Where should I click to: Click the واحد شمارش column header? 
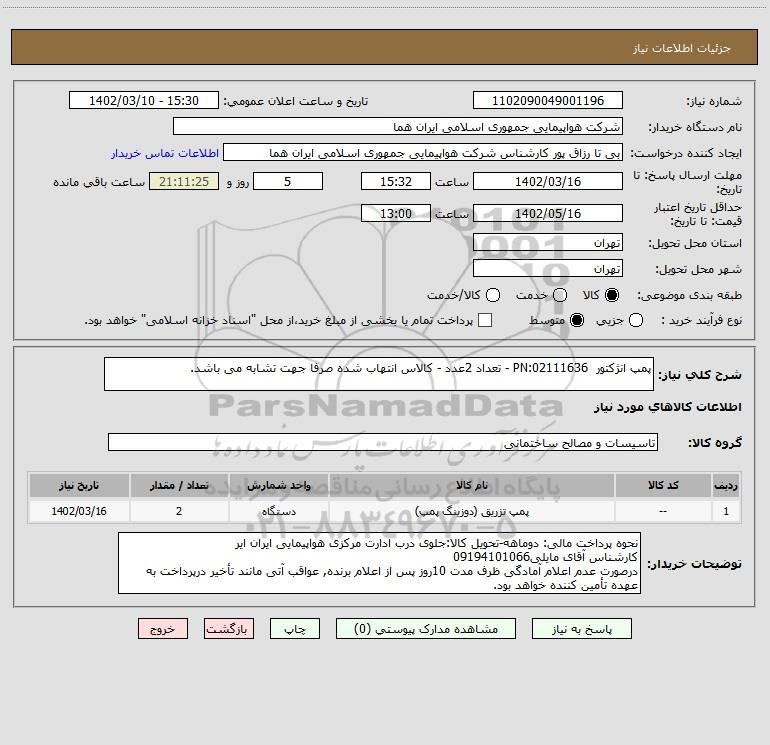(x=278, y=485)
